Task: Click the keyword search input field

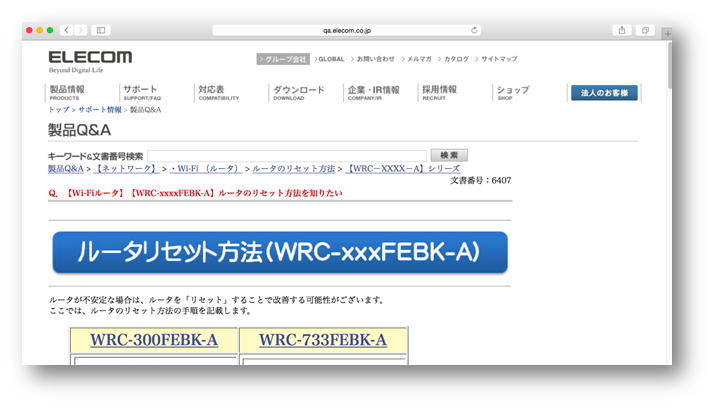Action: click(287, 156)
